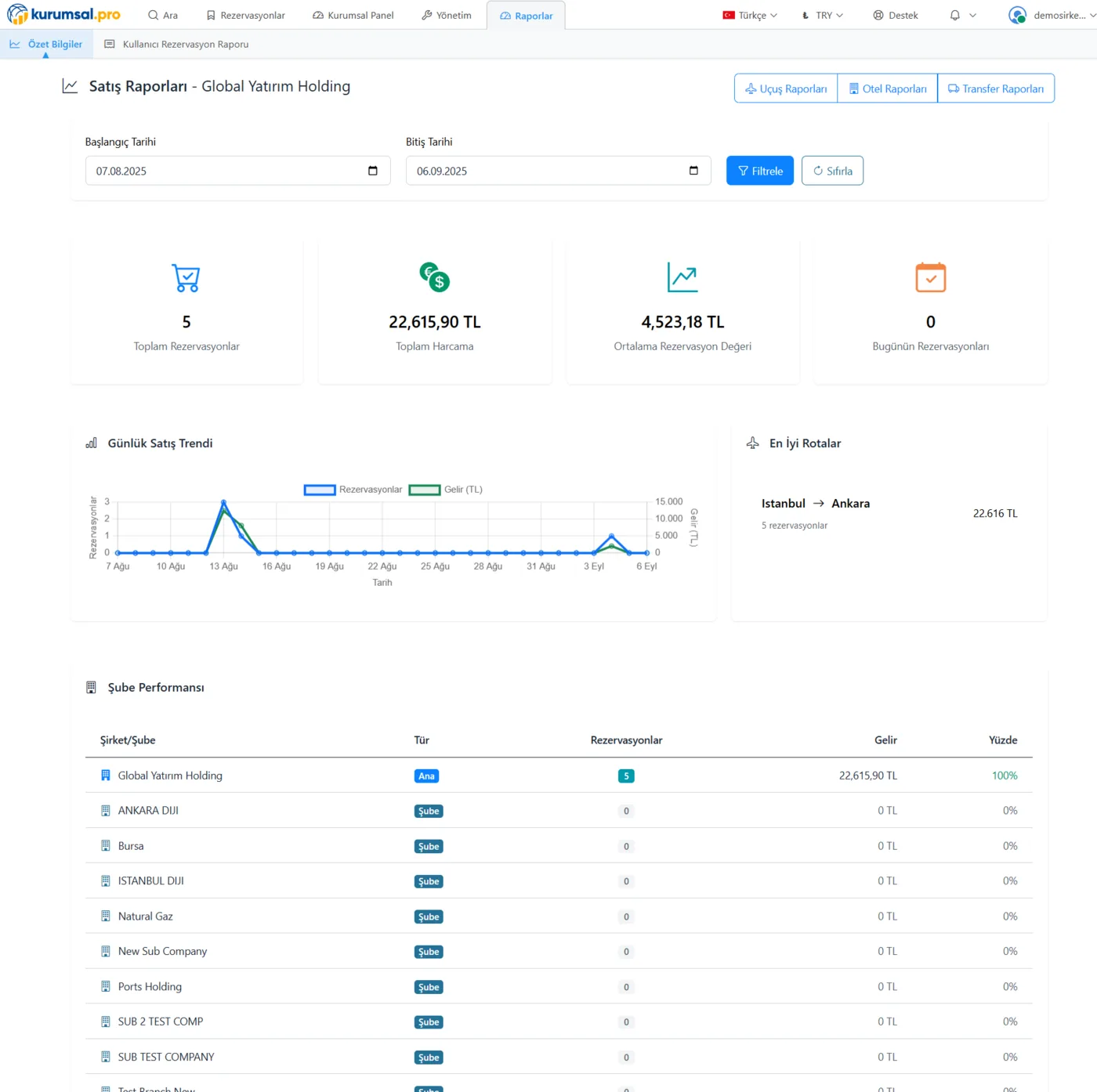The width and height of the screenshot is (1097, 1092).
Task: Open the Rezervasyonlar menu
Action: (245, 15)
